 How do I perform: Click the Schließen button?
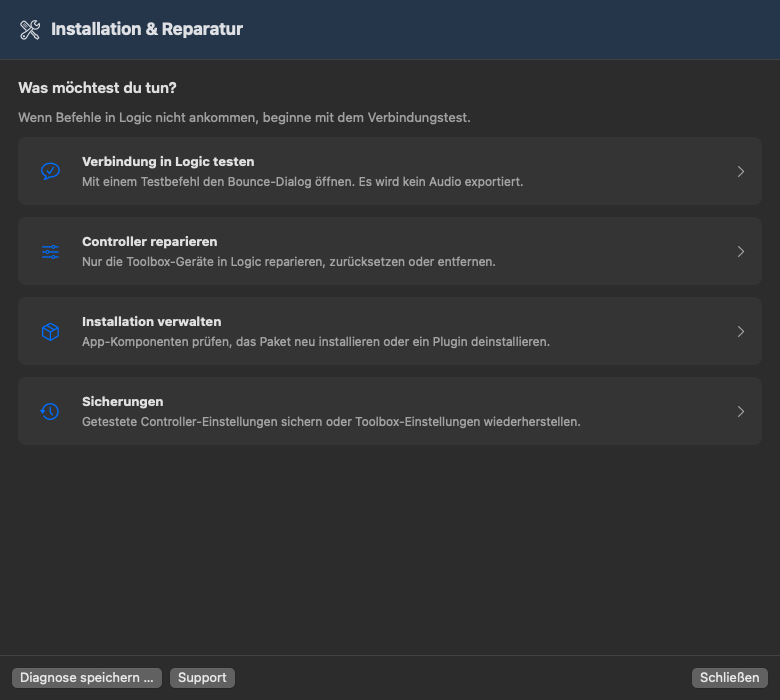pyautogui.click(x=729, y=678)
